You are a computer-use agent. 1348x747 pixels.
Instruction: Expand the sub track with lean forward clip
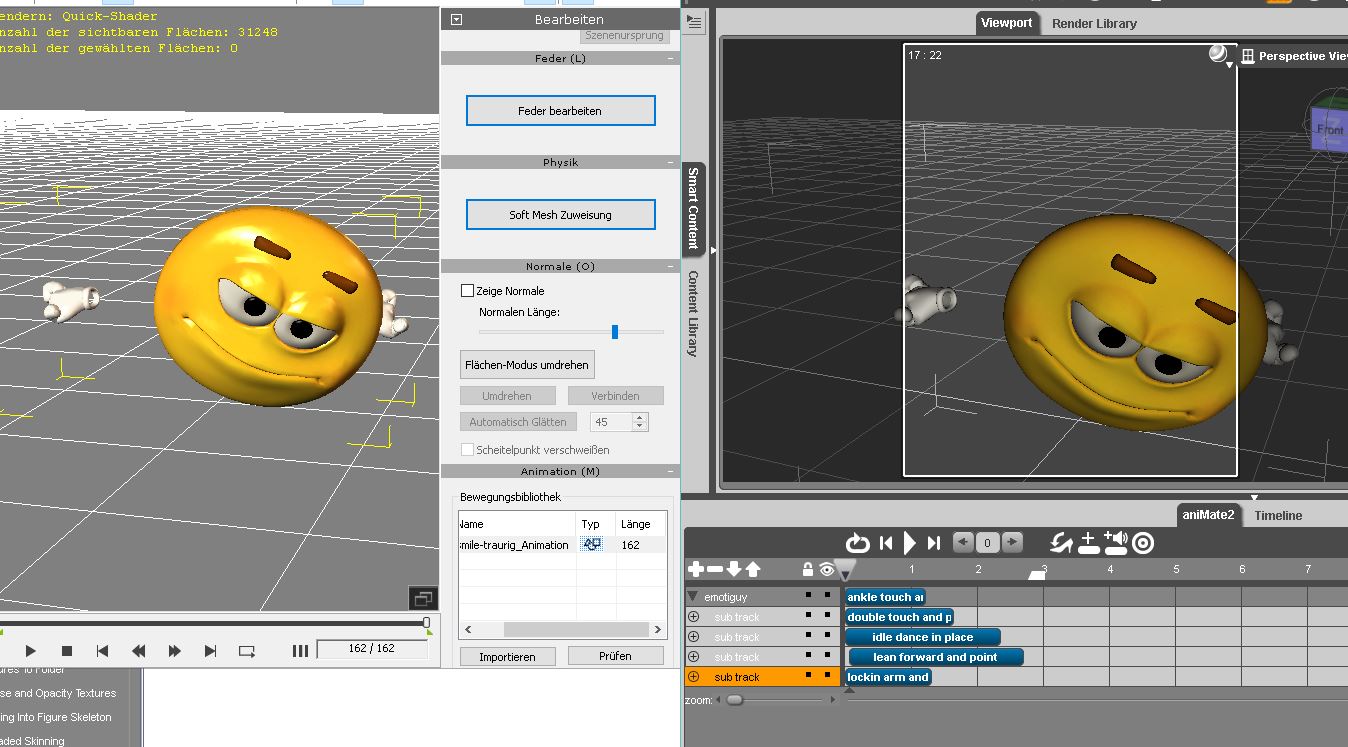(693, 657)
